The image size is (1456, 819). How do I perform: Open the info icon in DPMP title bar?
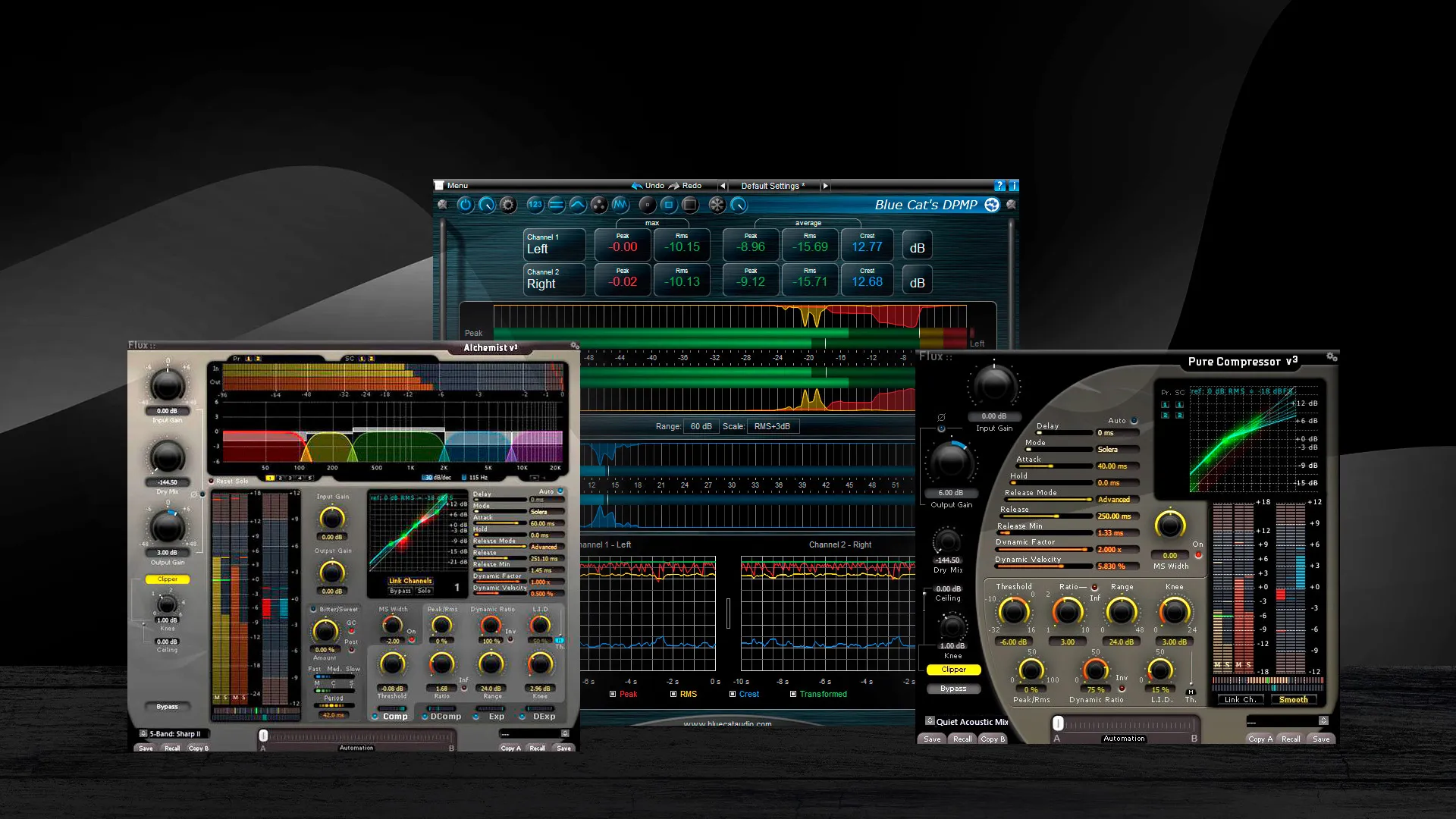coord(1014,186)
